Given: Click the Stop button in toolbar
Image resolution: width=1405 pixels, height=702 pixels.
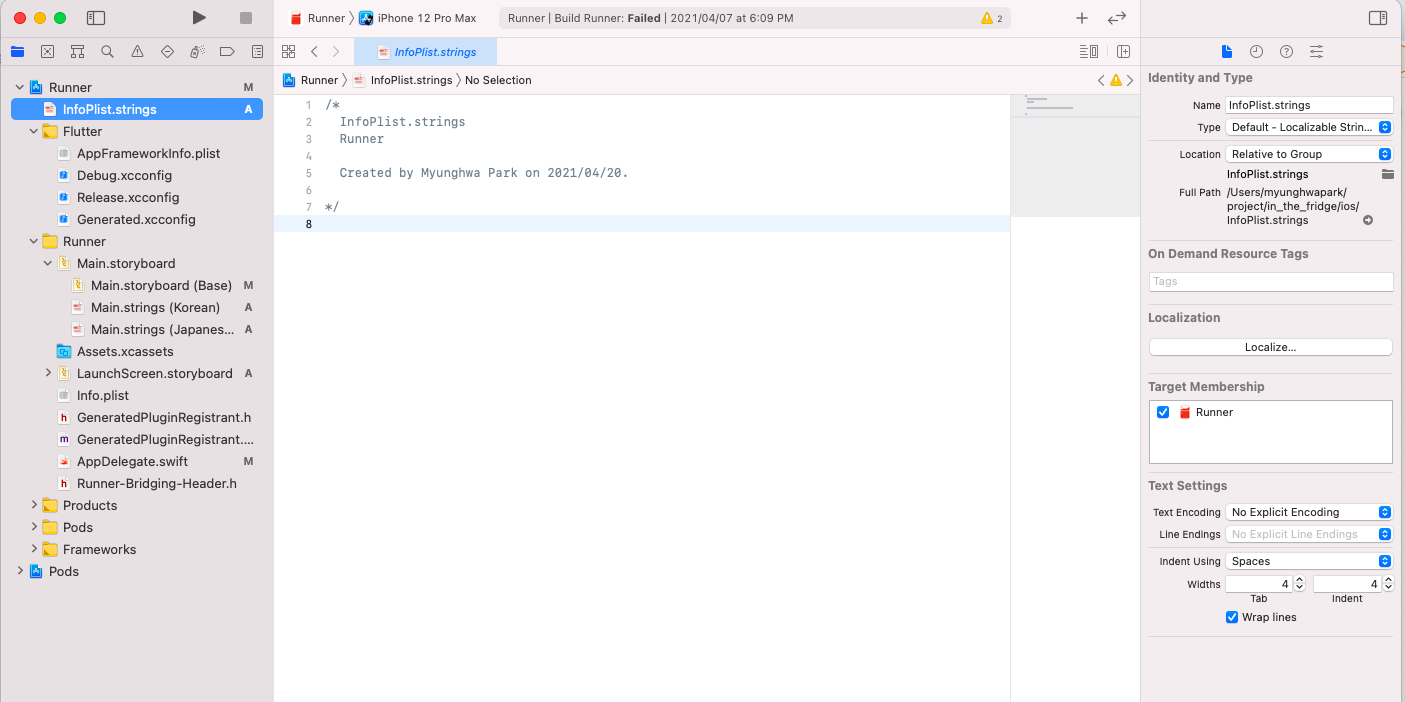Looking at the screenshot, I should (246, 18).
